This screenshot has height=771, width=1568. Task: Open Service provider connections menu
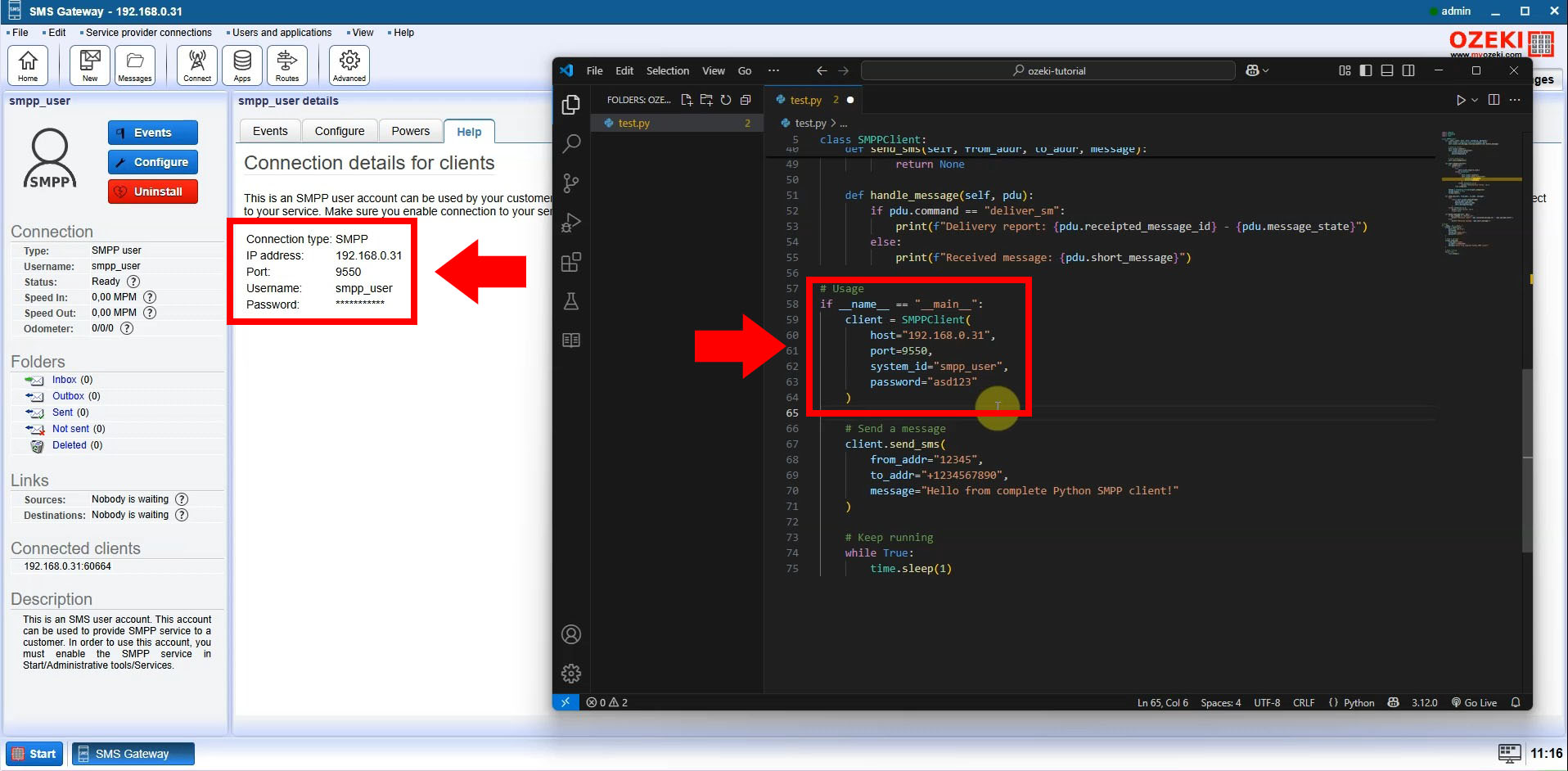(148, 33)
